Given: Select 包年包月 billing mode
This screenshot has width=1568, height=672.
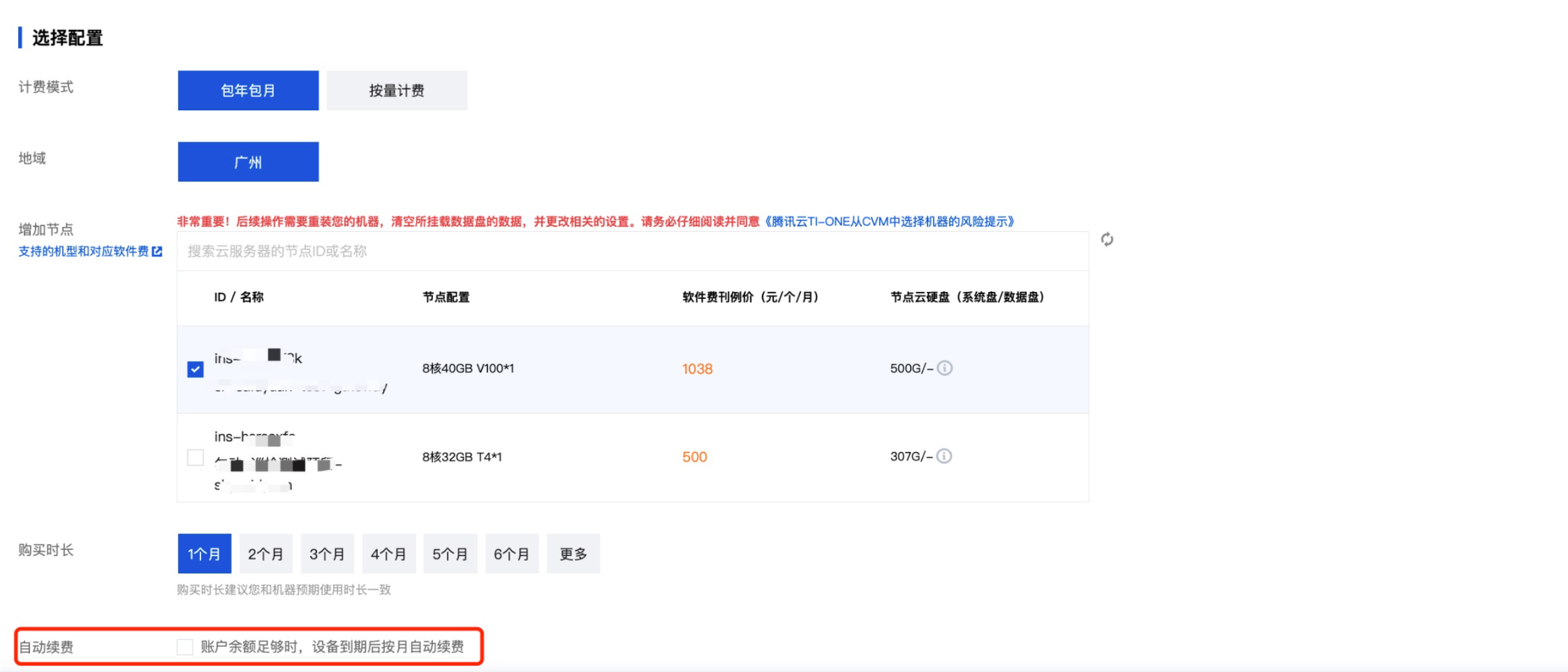Looking at the screenshot, I should click(248, 90).
